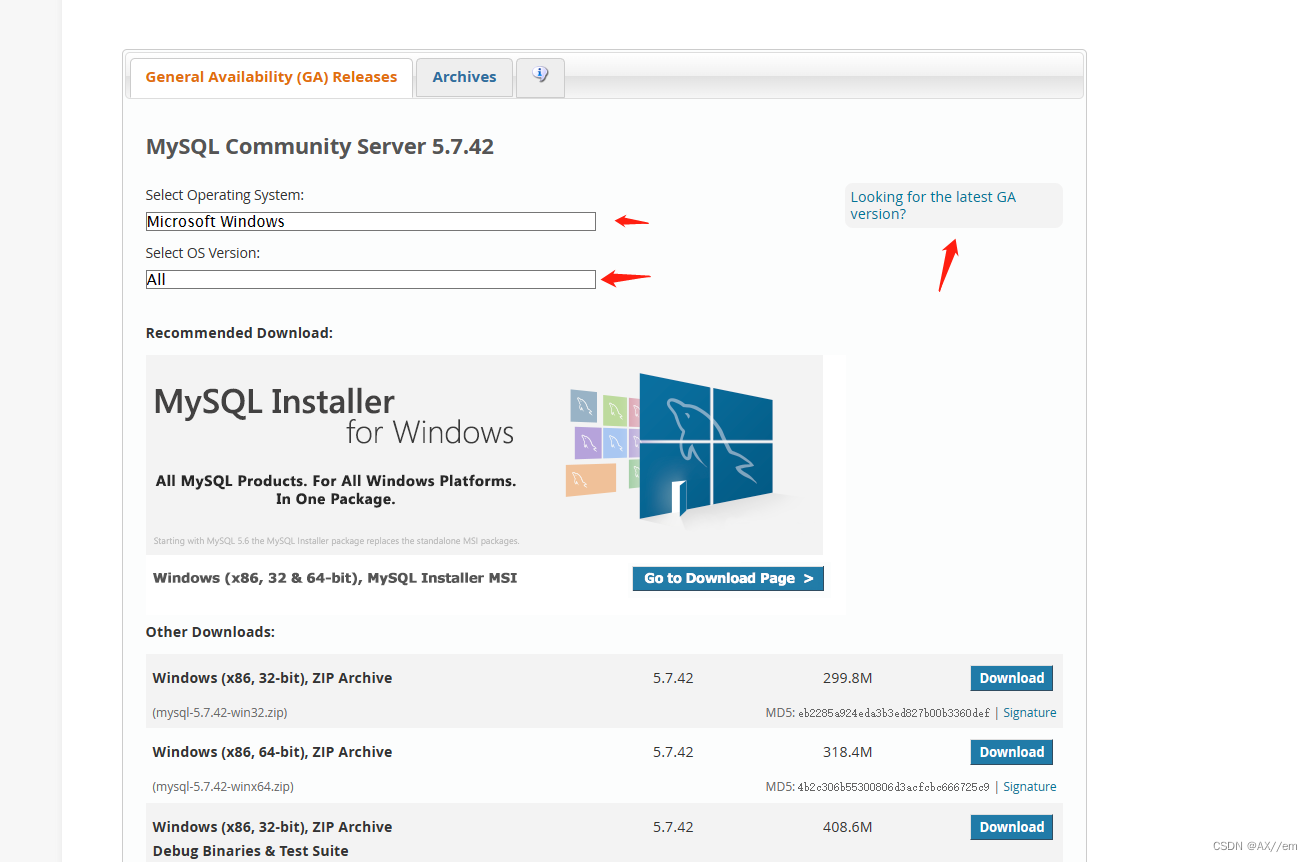Expand the Select OS Version dropdown
The image size is (1313, 862).
(371, 279)
